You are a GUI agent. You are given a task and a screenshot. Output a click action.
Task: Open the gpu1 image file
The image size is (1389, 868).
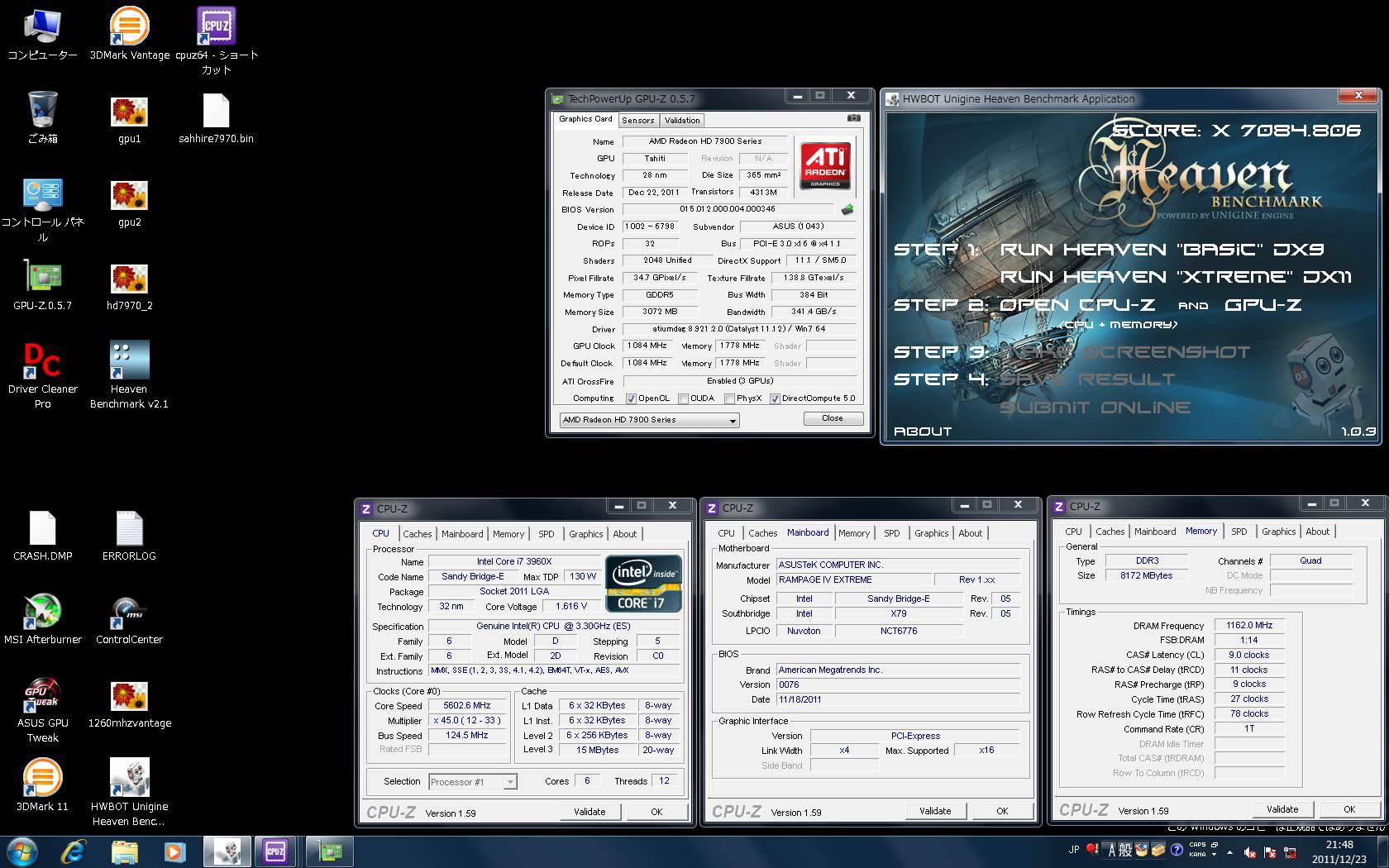tap(129, 117)
